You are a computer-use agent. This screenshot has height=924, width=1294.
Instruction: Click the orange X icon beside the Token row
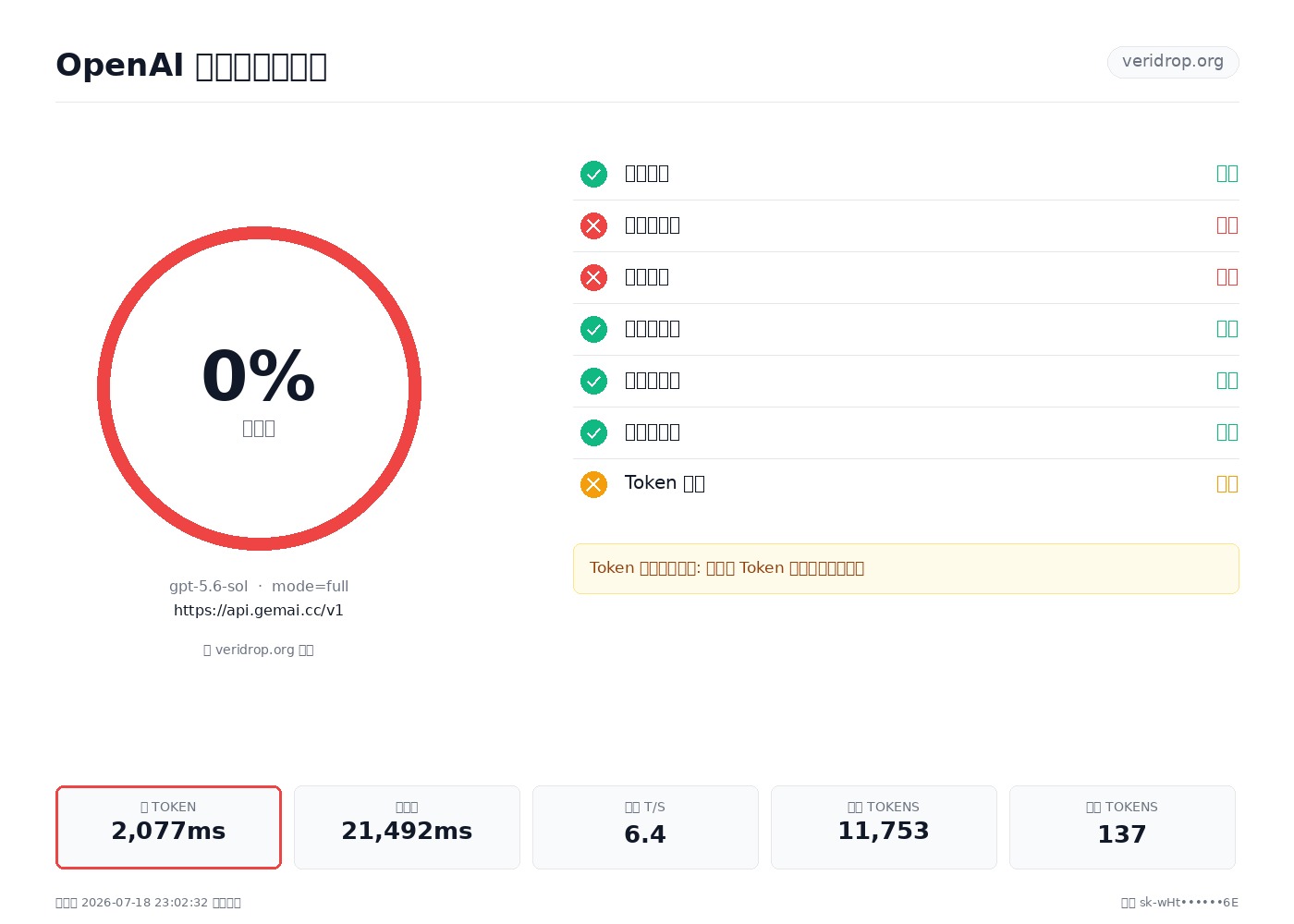pyautogui.click(x=593, y=484)
